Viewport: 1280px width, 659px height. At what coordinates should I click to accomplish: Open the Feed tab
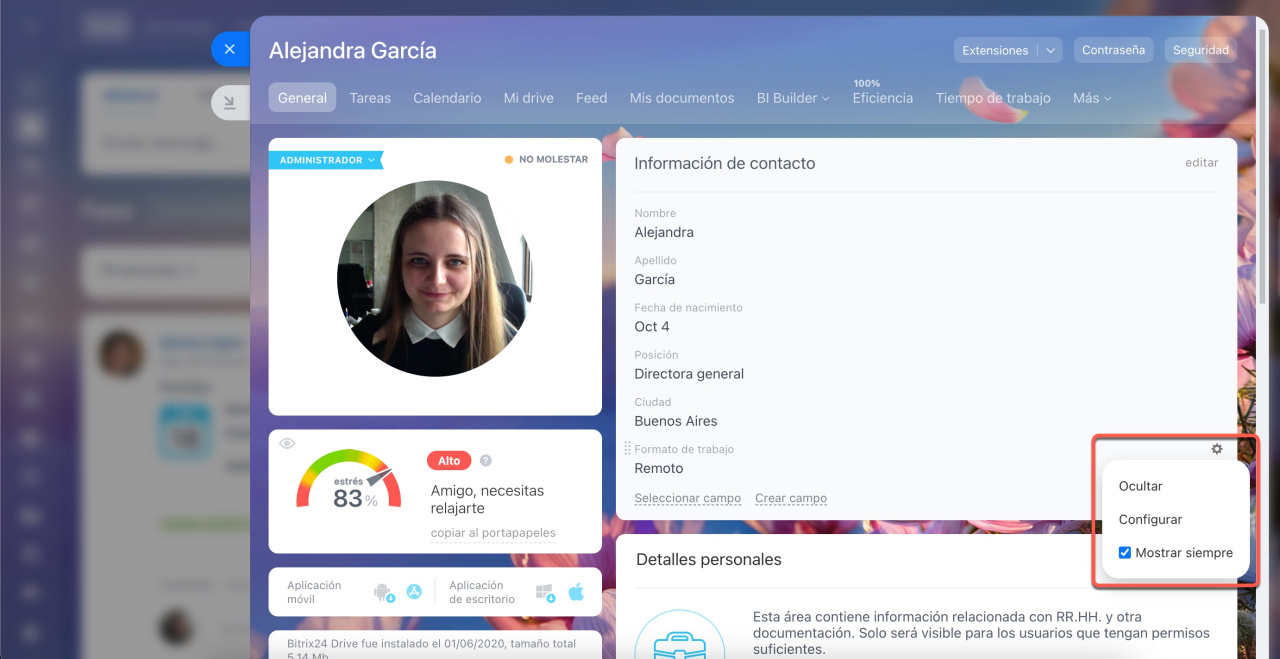point(592,98)
